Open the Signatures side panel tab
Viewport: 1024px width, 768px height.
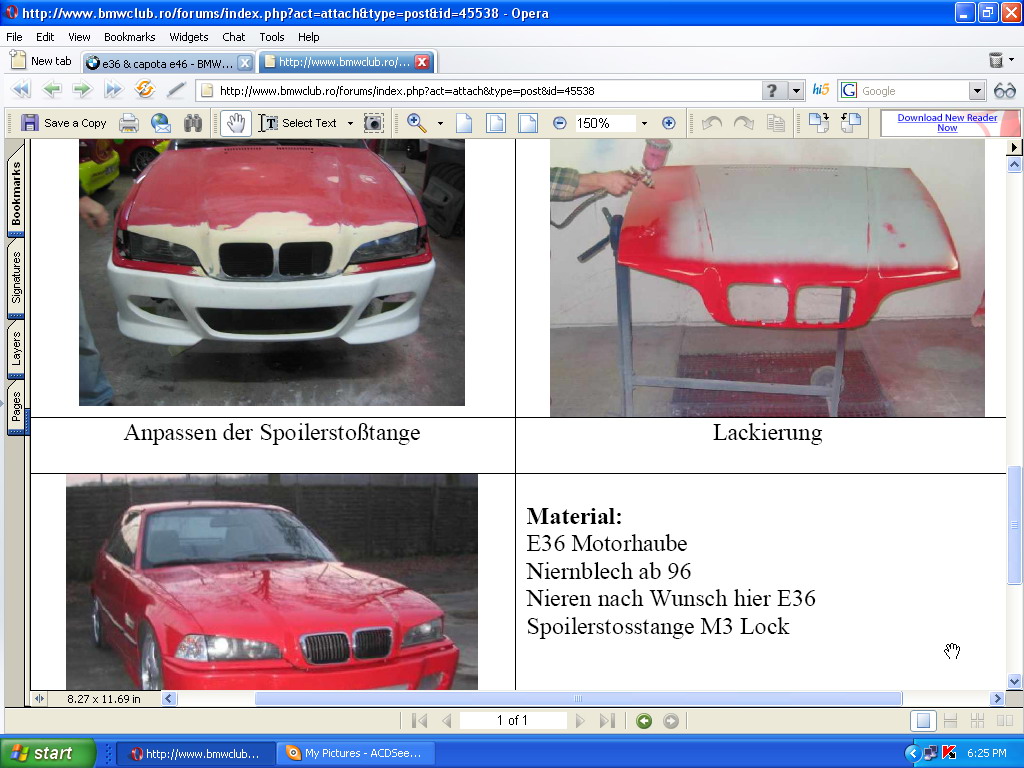click(x=16, y=278)
